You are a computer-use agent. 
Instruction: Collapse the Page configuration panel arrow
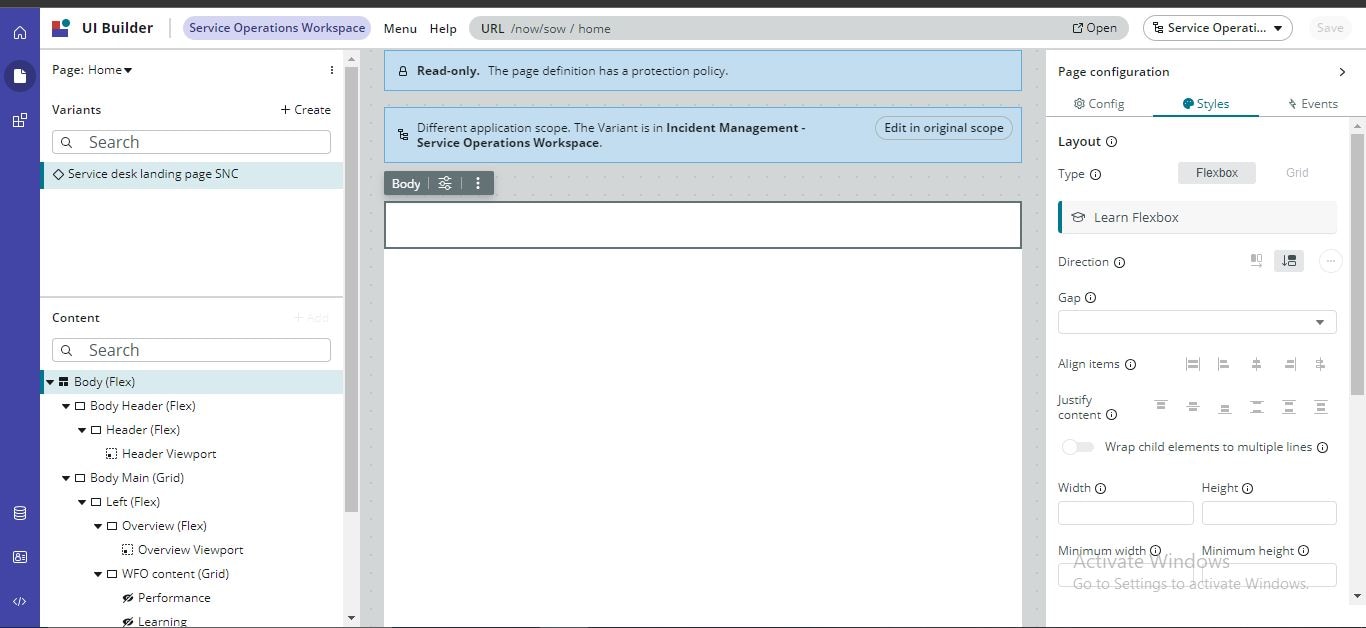(x=1342, y=72)
